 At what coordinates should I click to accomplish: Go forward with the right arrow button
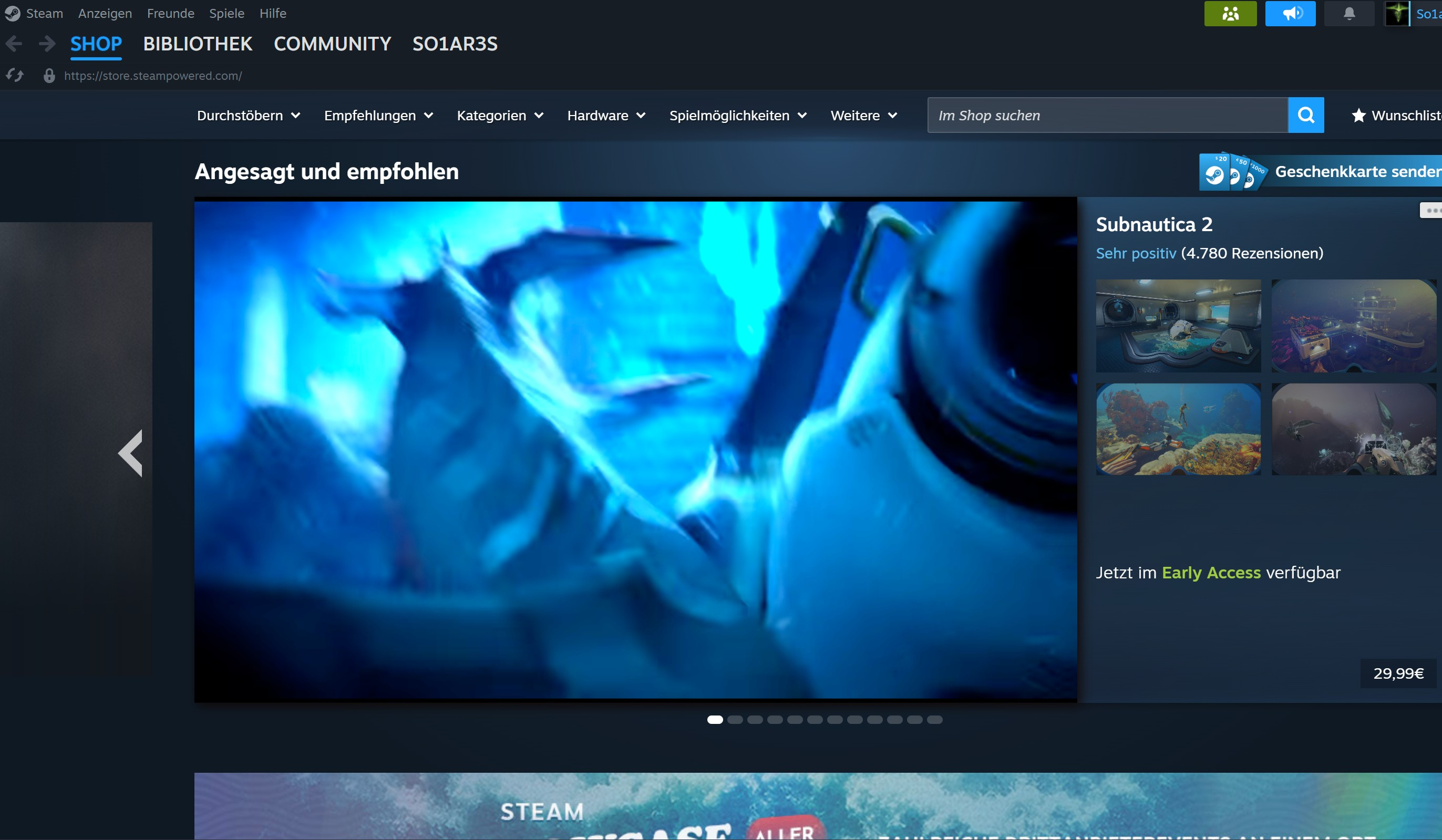pos(47,44)
